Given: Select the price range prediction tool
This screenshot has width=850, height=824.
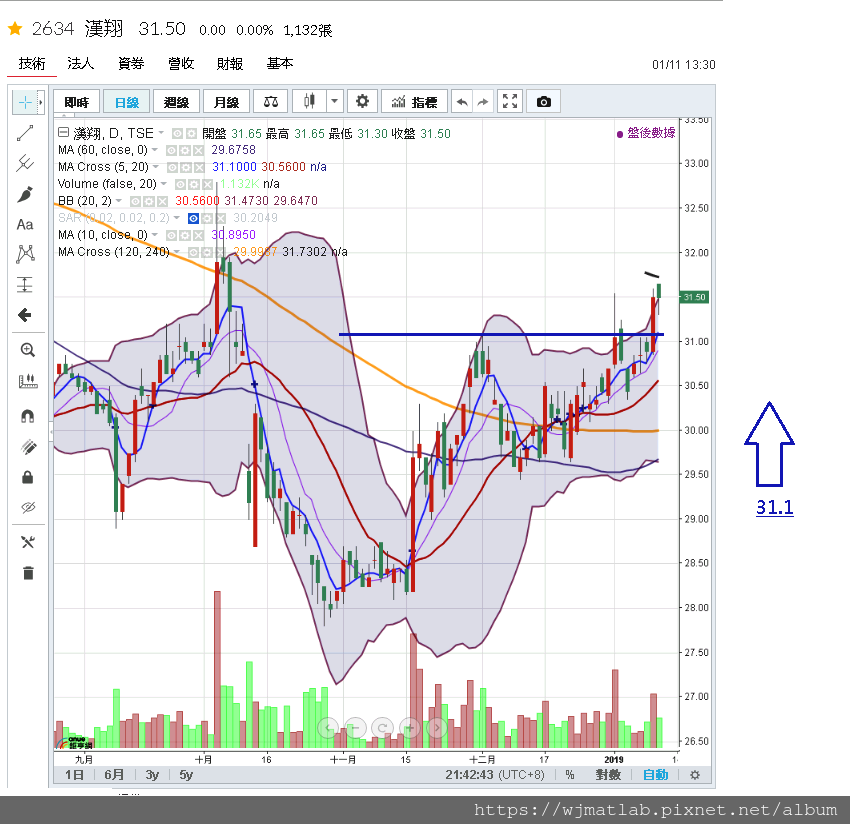Looking at the screenshot, I should (x=25, y=285).
